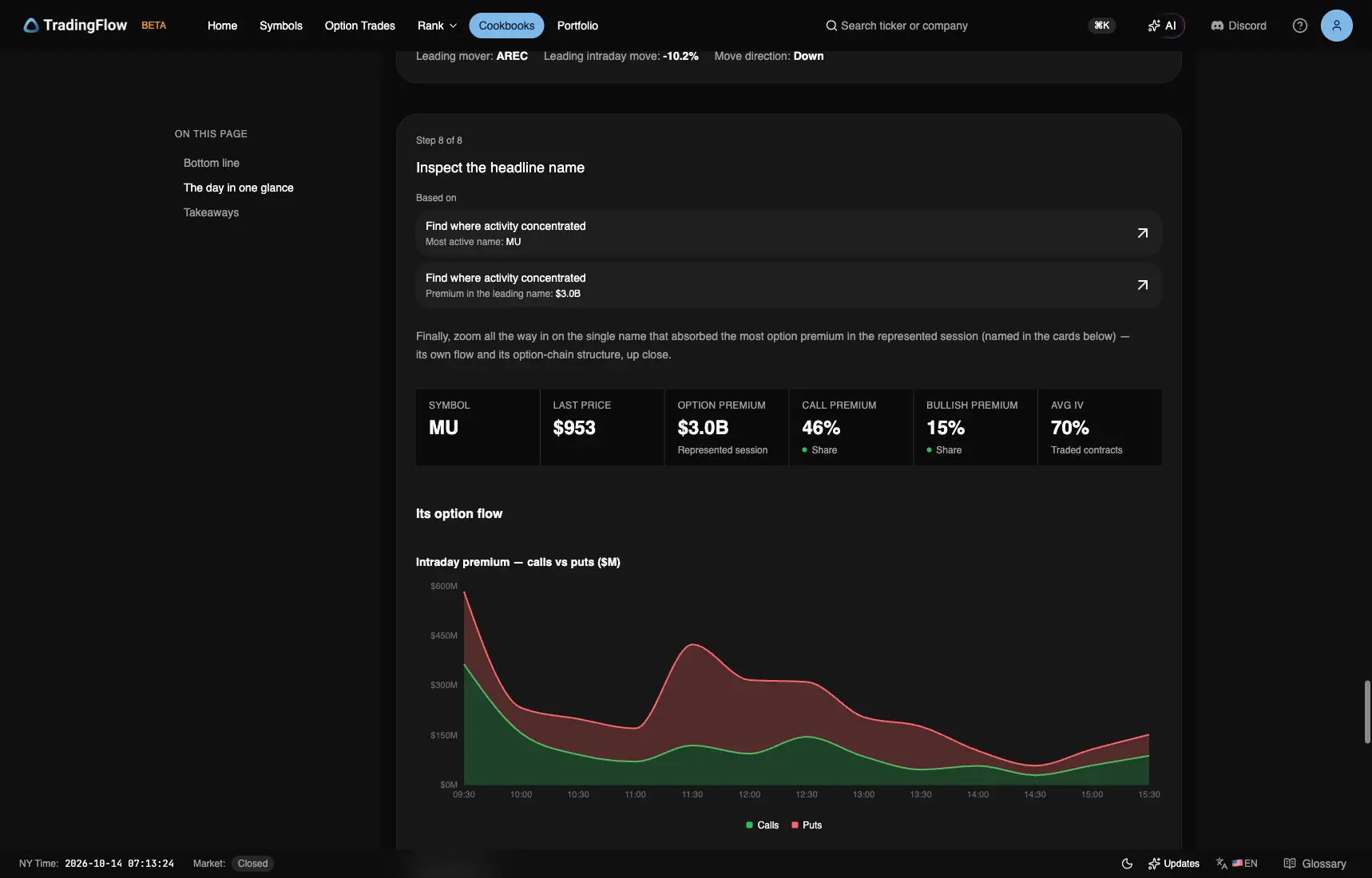Click the search magnifier icon
Image resolution: width=1372 pixels, height=878 pixels.
[831, 26]
